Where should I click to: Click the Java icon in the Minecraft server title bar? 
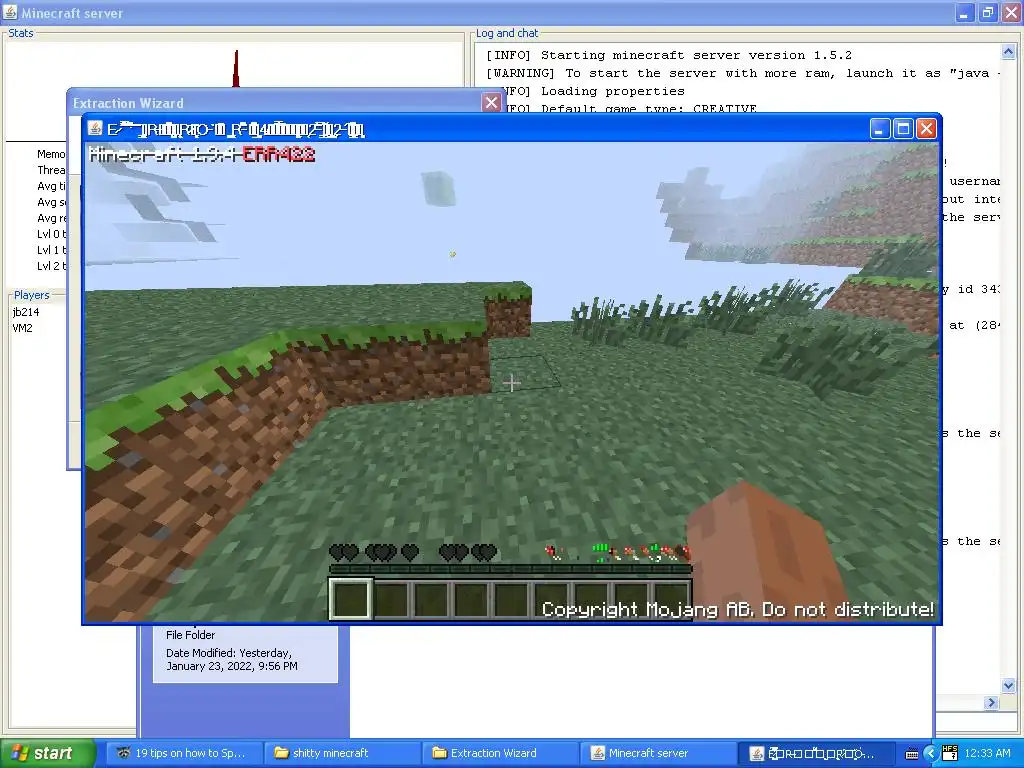click(x=10, y=12)
